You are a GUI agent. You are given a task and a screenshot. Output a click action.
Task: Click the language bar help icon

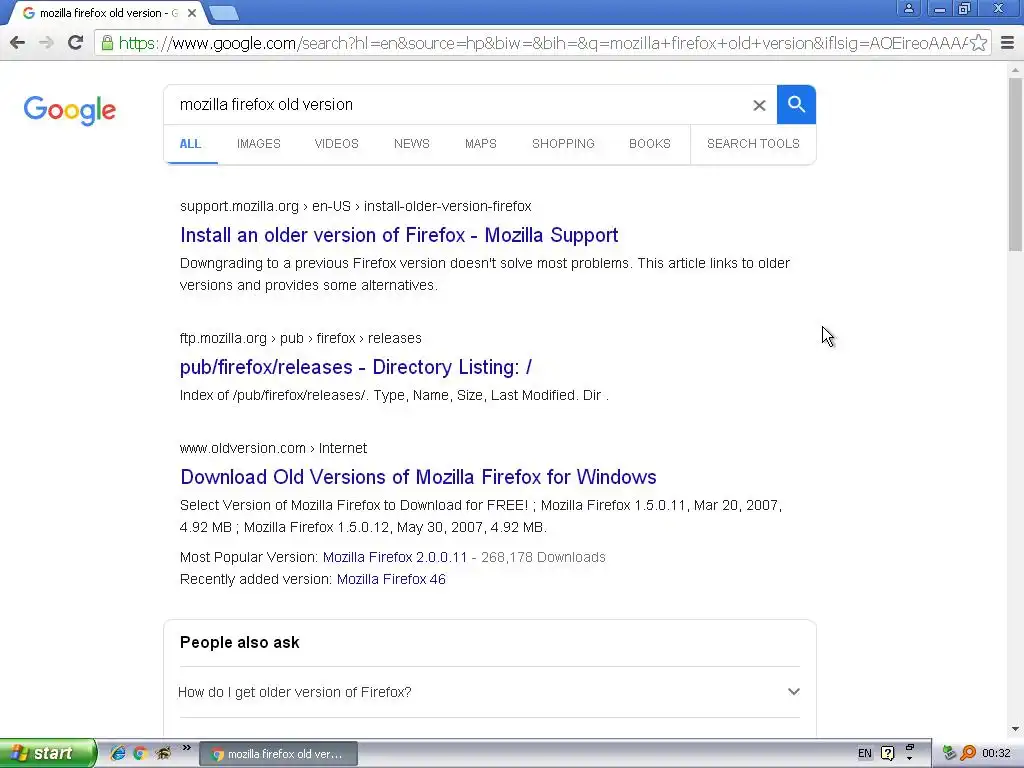coord(888,753)
